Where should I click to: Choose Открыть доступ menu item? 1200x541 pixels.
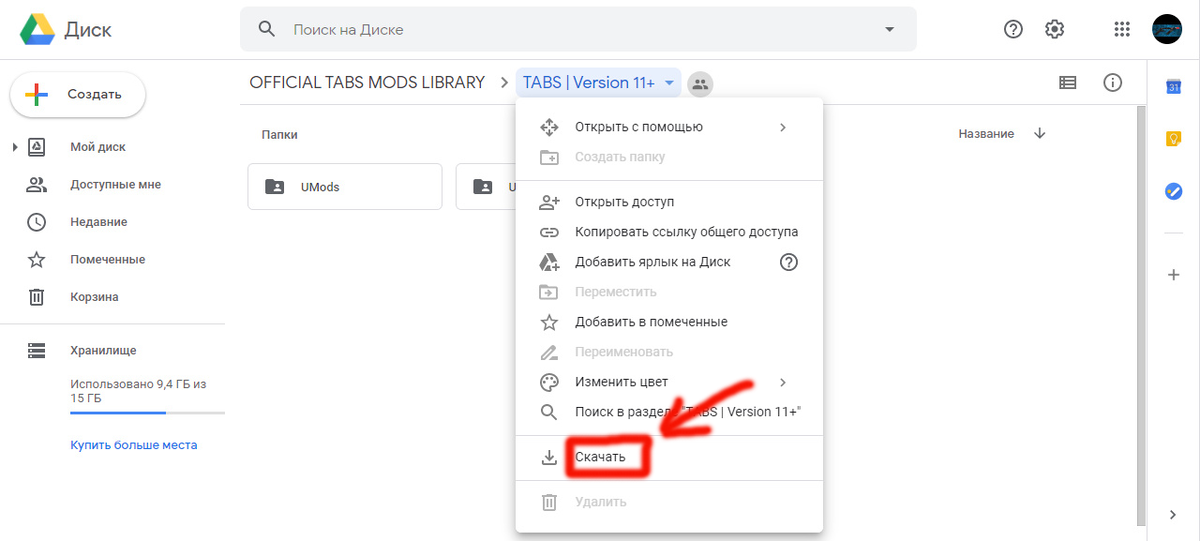coord(669,202)
